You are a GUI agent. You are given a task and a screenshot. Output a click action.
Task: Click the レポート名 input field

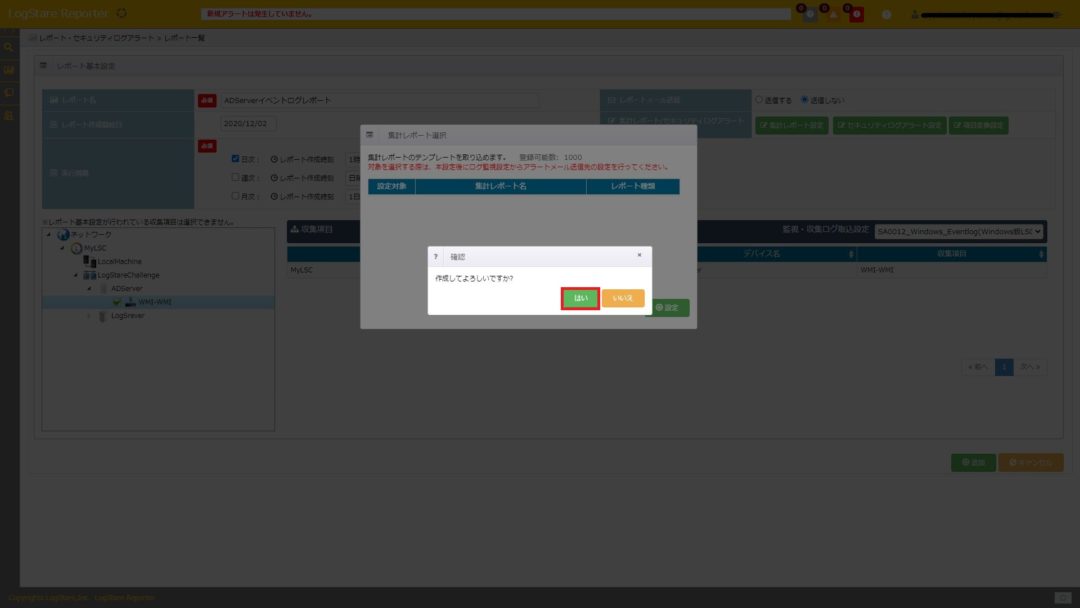379,101
